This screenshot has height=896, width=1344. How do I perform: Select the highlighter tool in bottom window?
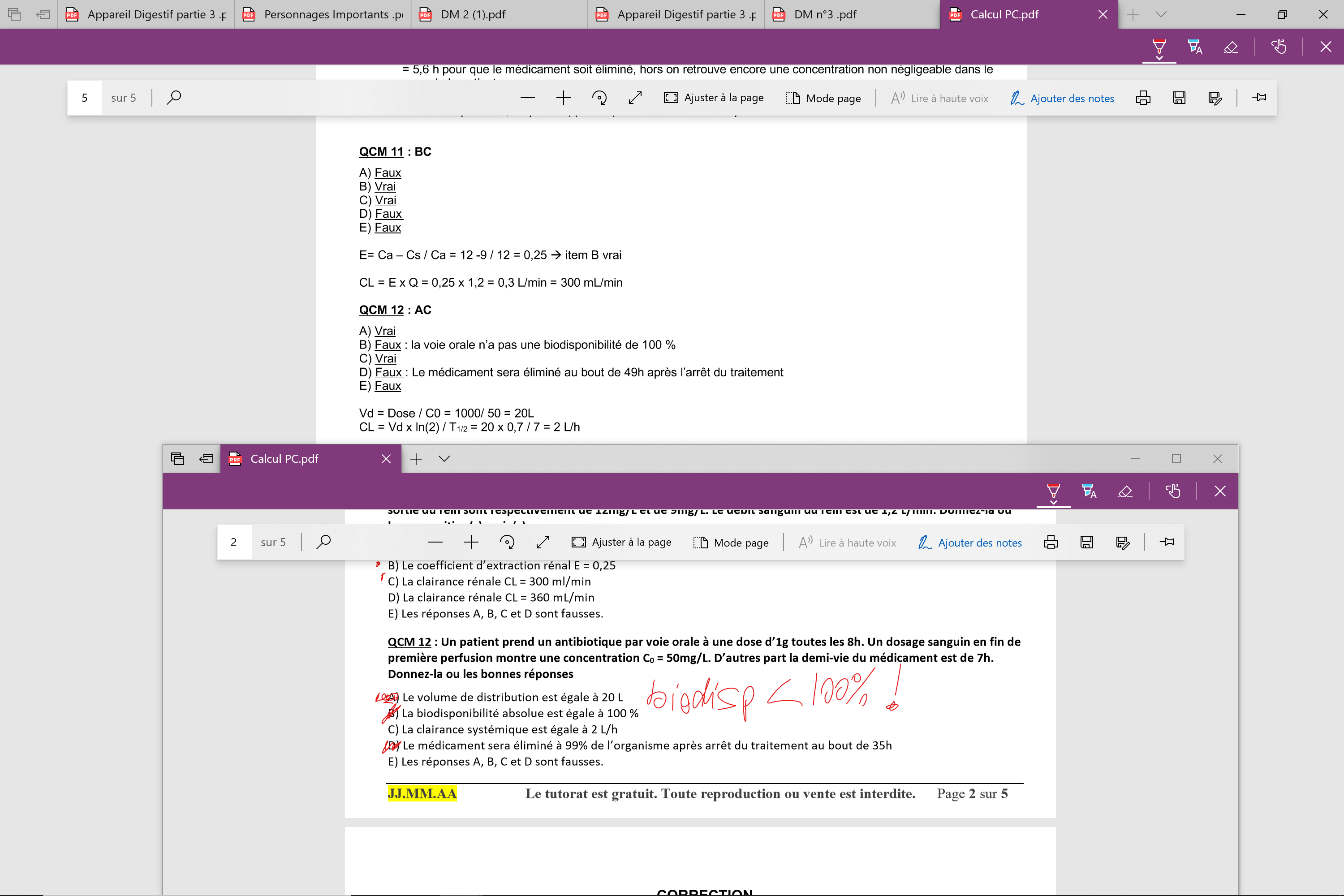coord(1089,491)
